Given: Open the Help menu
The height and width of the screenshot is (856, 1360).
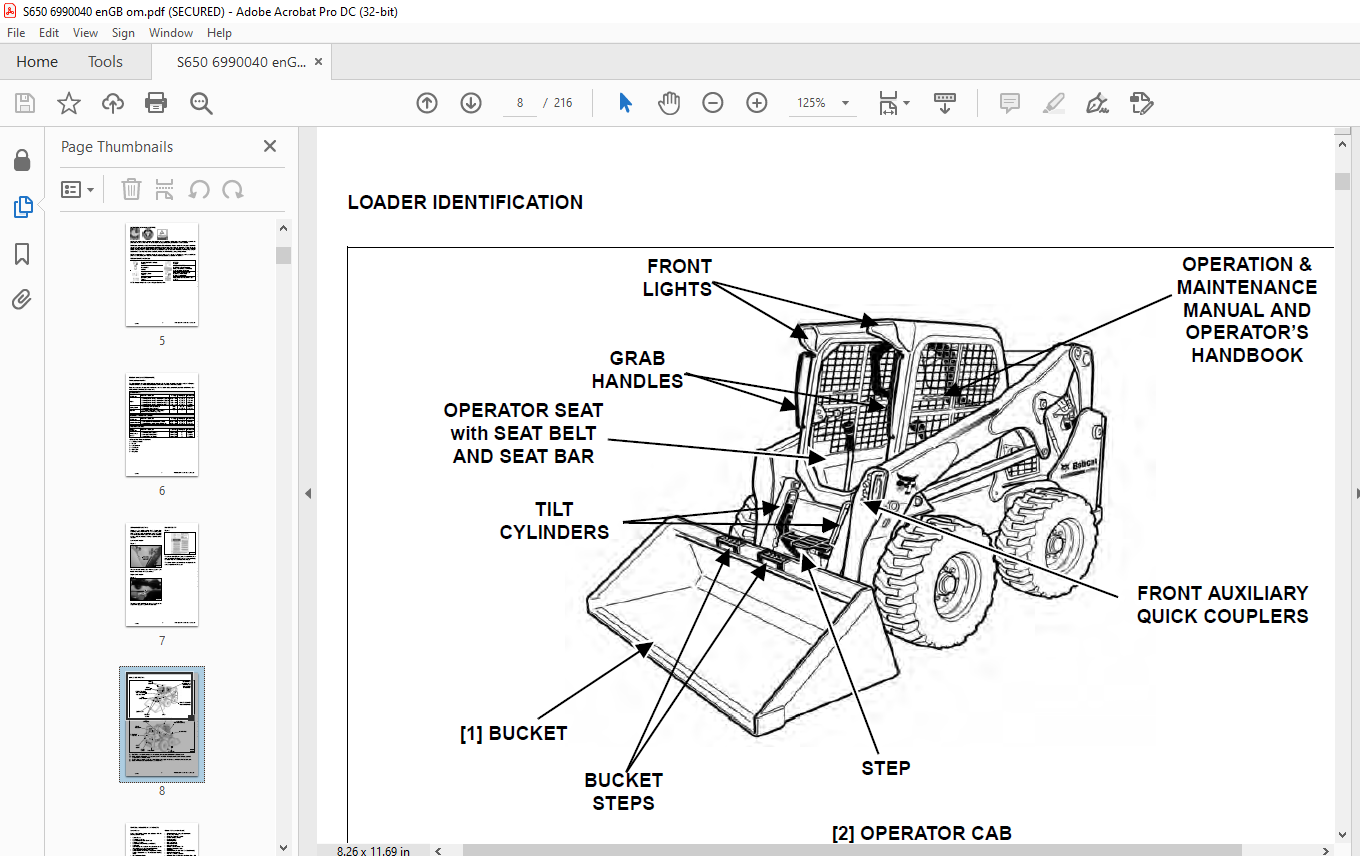Looking at the screenshot, I should (x=219, y=33).
